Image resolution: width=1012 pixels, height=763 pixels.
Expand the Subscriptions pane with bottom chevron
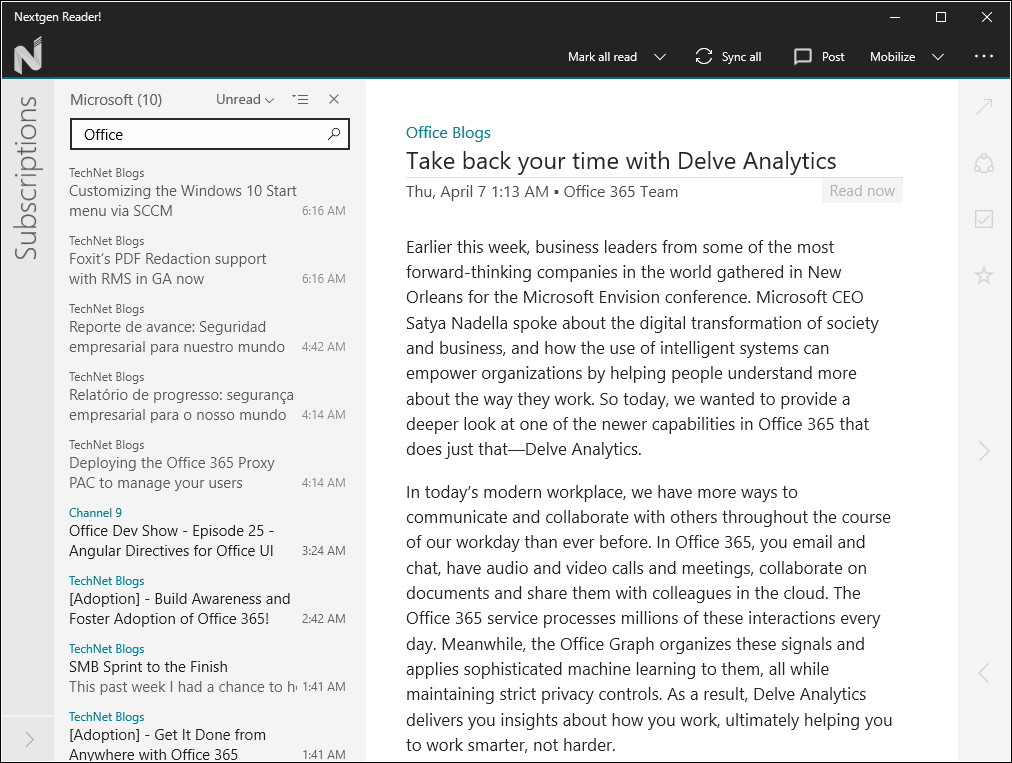point(29,739)
